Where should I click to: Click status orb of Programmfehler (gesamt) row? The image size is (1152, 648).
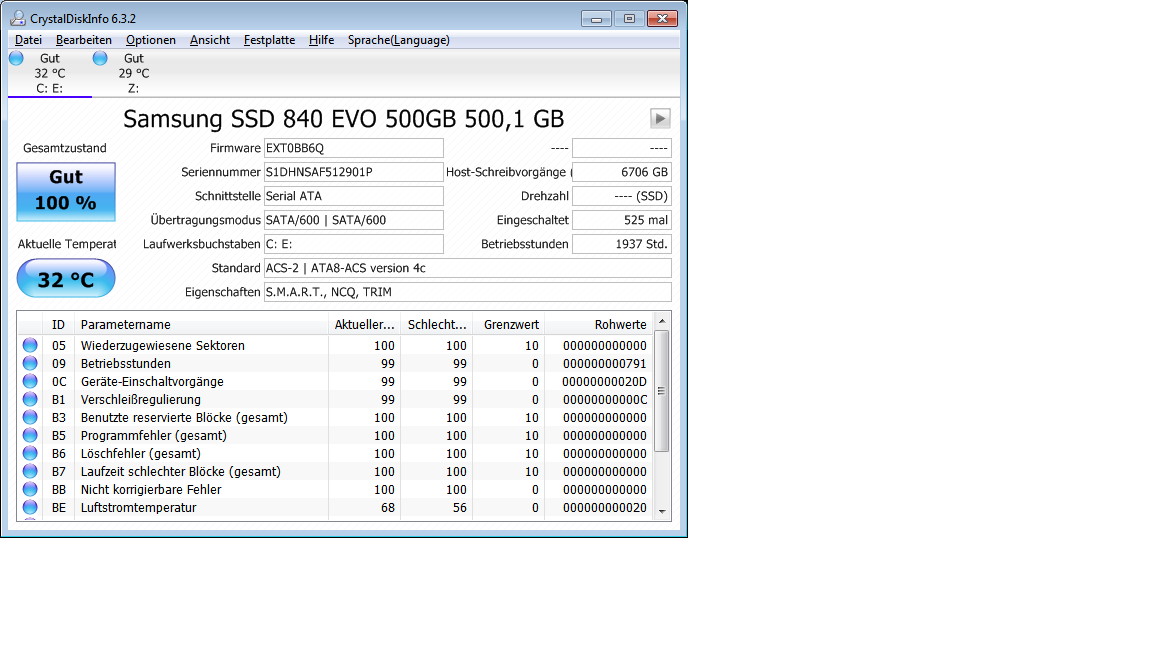pyautogui.click(x=30, y=435)
